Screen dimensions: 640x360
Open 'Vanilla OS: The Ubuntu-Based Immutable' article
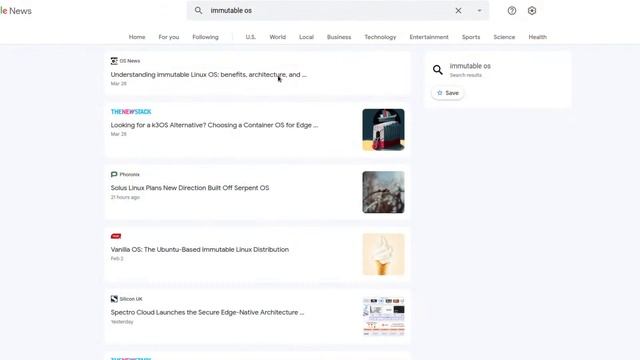pyautogui.click(x=200, y=249)
